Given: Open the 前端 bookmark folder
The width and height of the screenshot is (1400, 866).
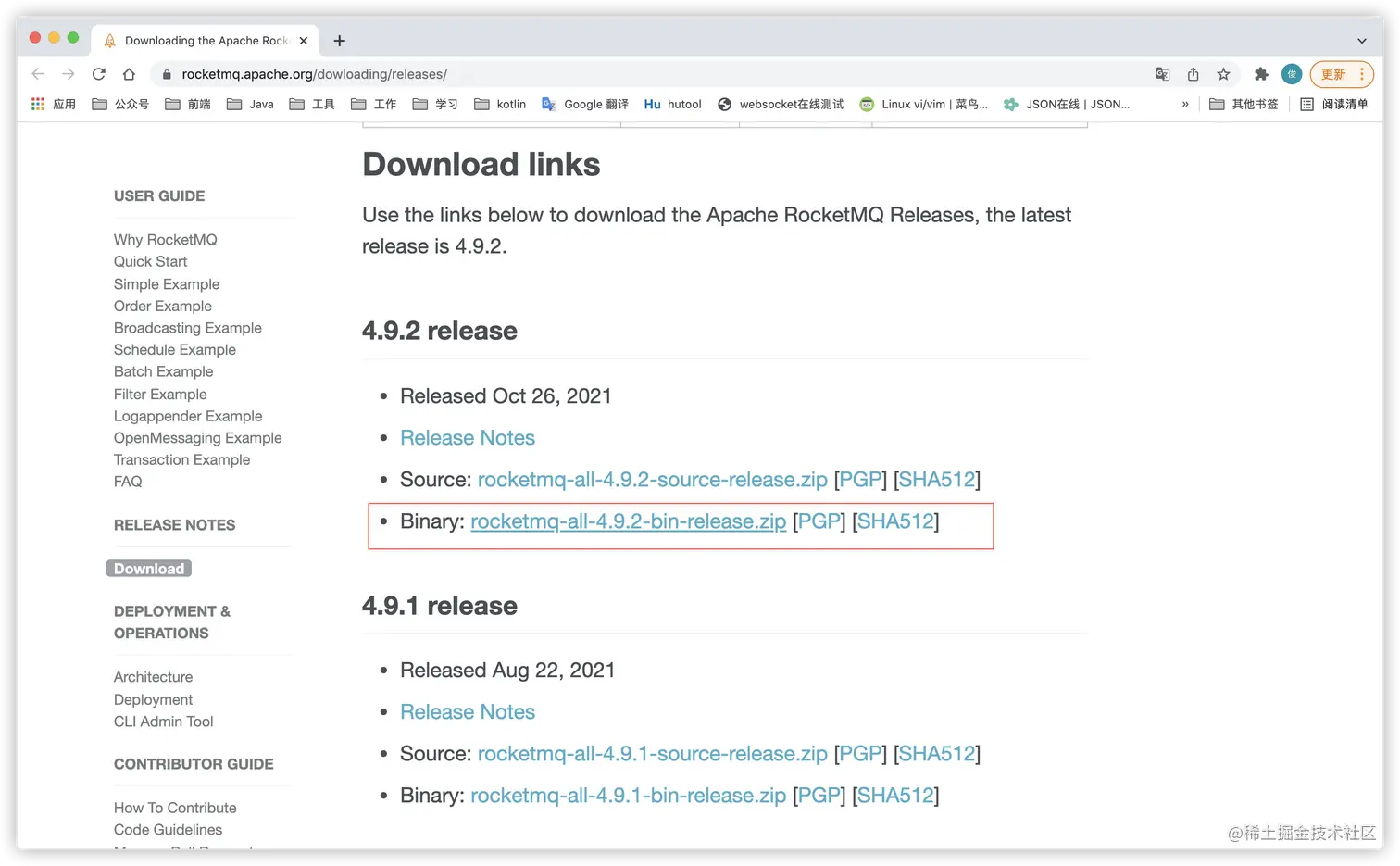Looking at the screenshot, I should (188, 104).
